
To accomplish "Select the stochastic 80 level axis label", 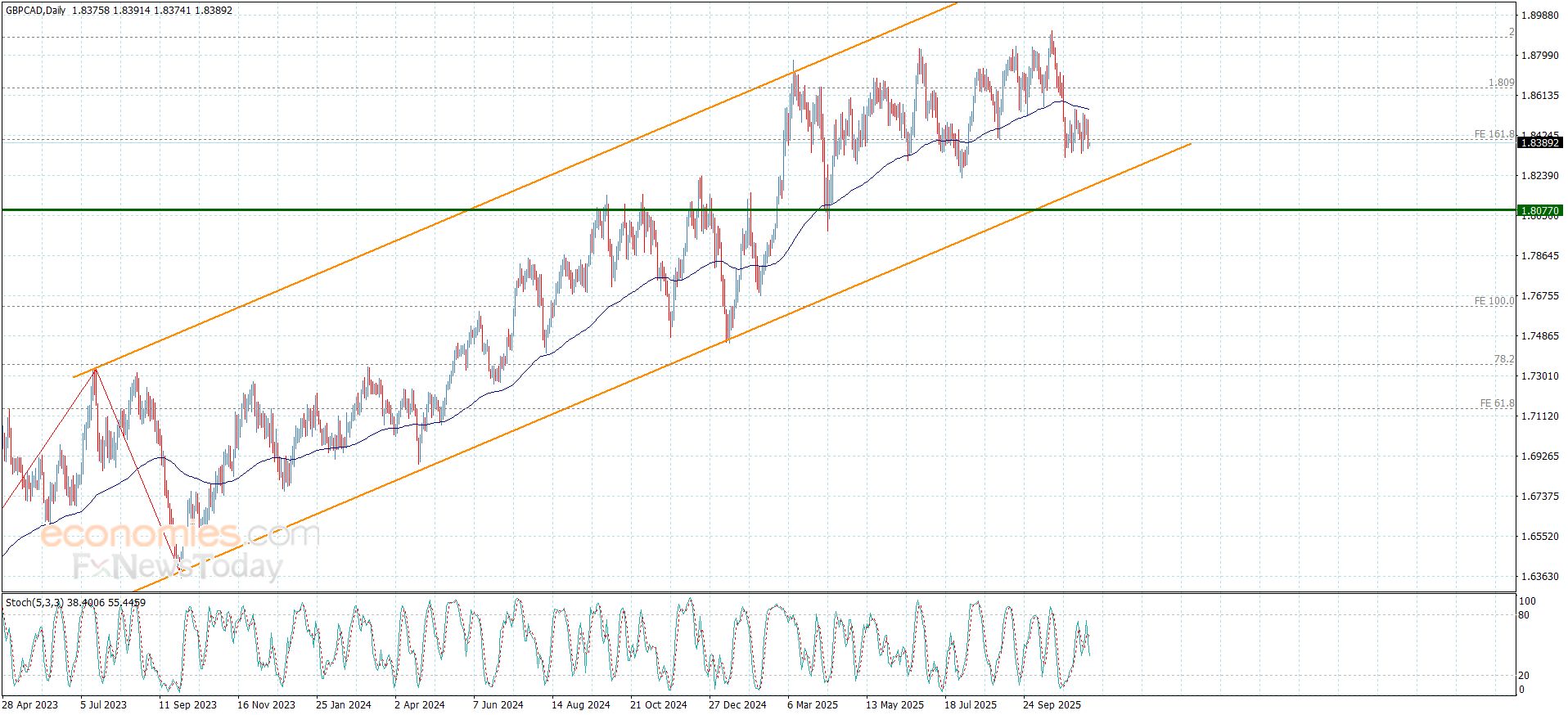I will (x=1524, y=615).
